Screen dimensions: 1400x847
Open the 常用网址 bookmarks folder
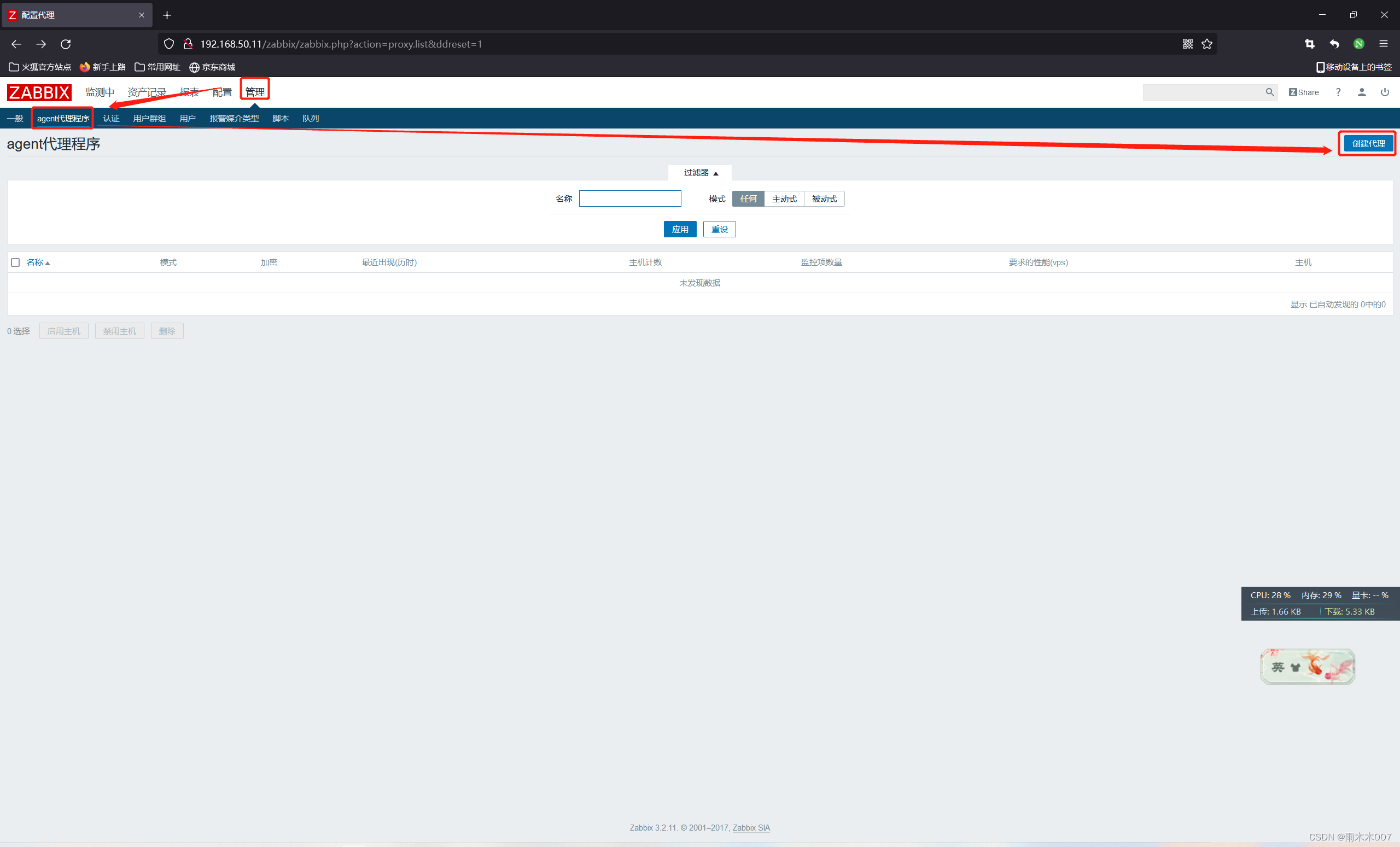(157, 67)
